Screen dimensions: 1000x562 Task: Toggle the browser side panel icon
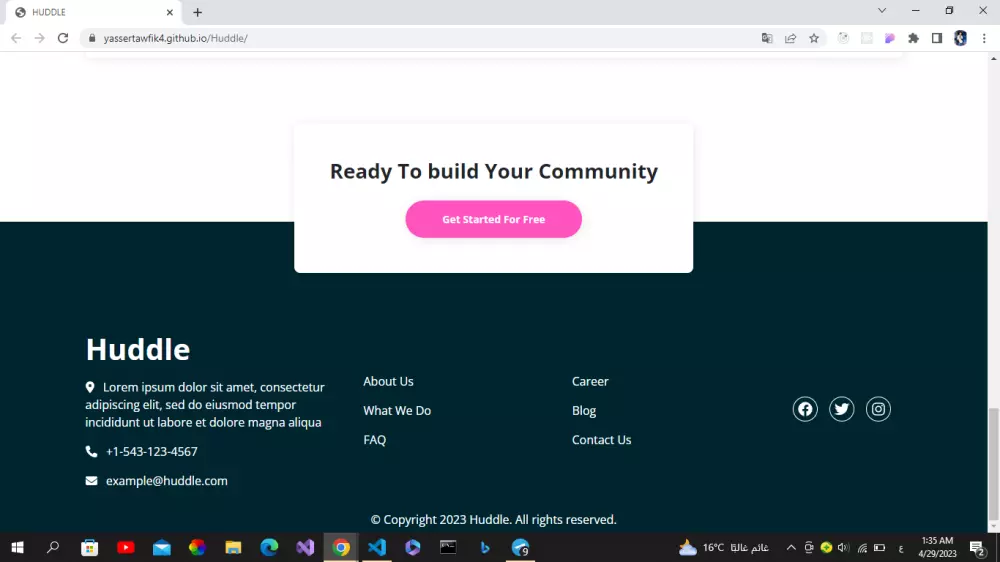(x=937, y=38)
